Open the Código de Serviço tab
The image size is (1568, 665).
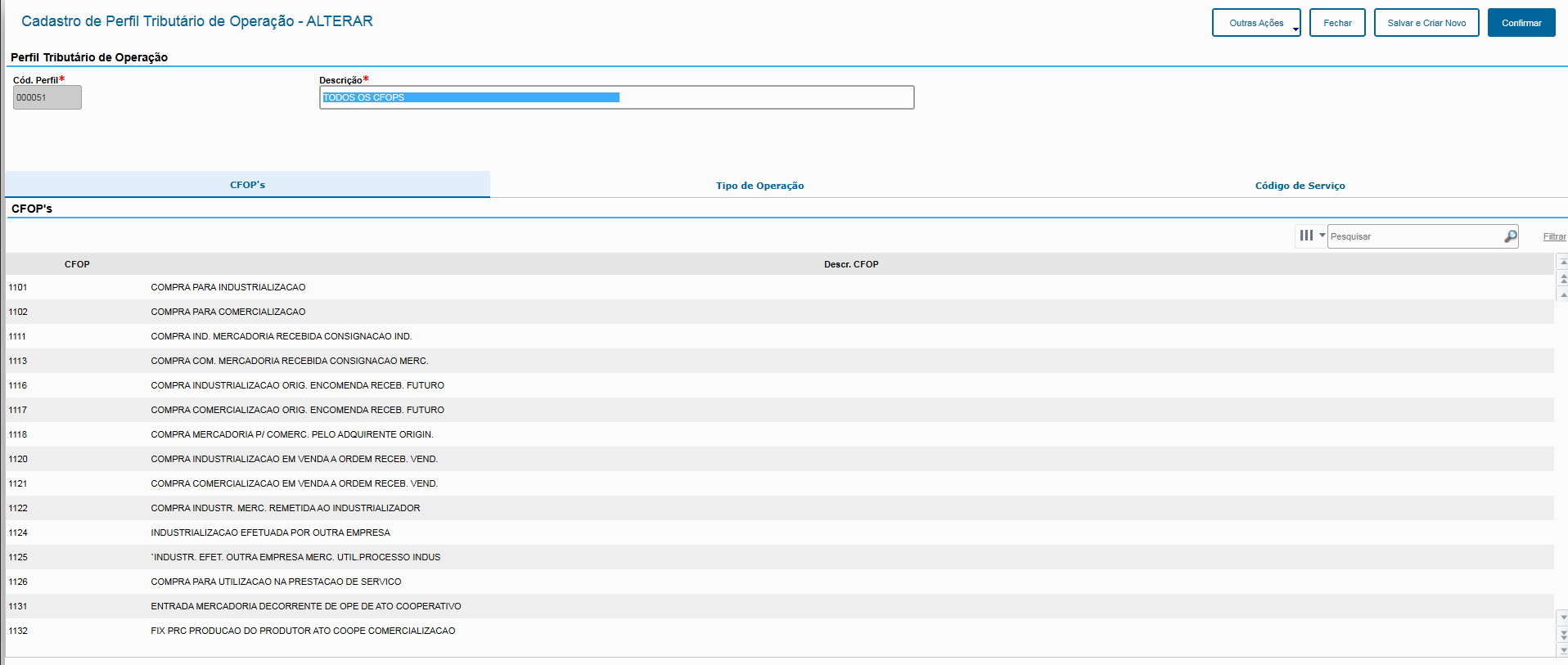coord(1300,186)
